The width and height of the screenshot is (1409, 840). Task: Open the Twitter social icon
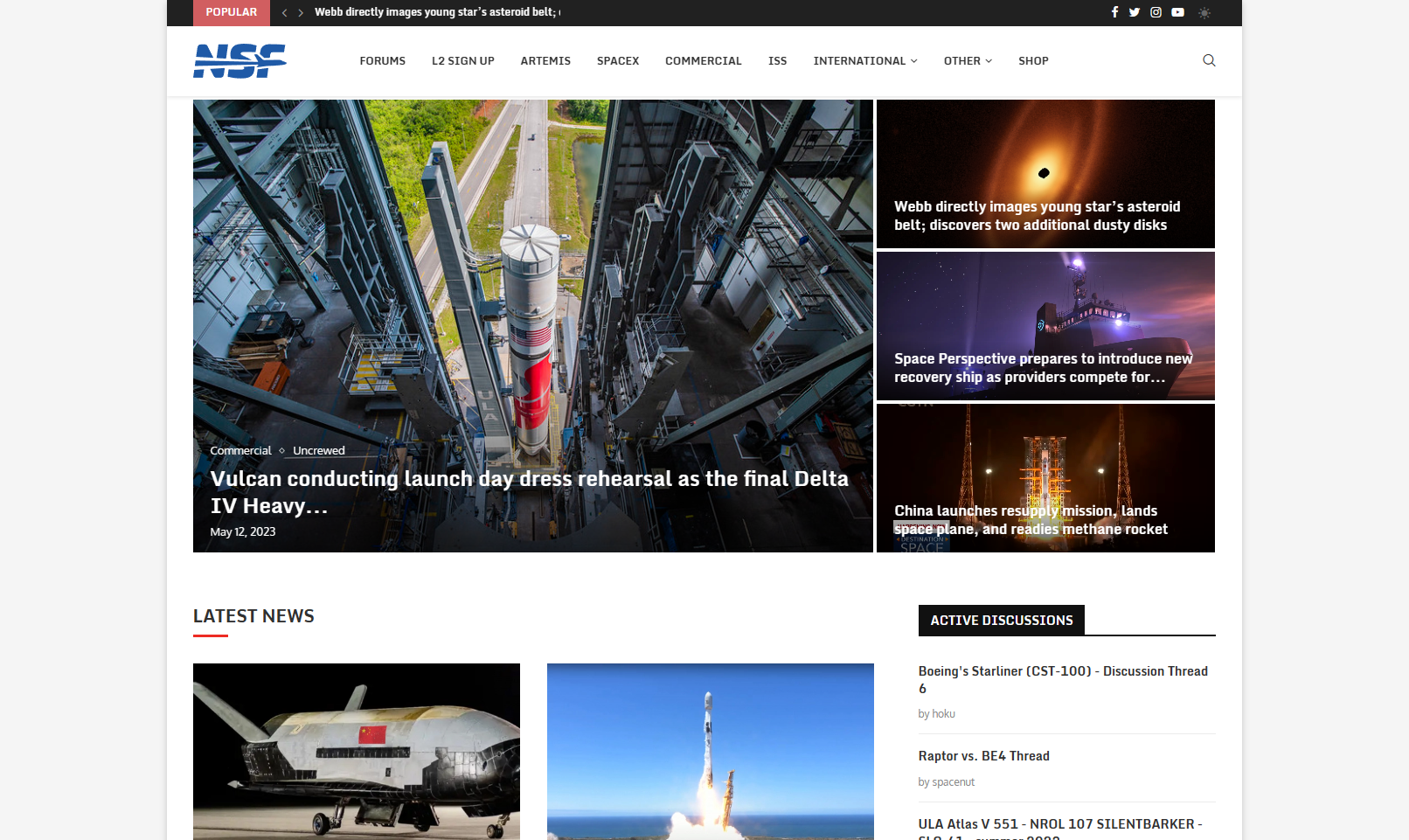click(1135, 12)
